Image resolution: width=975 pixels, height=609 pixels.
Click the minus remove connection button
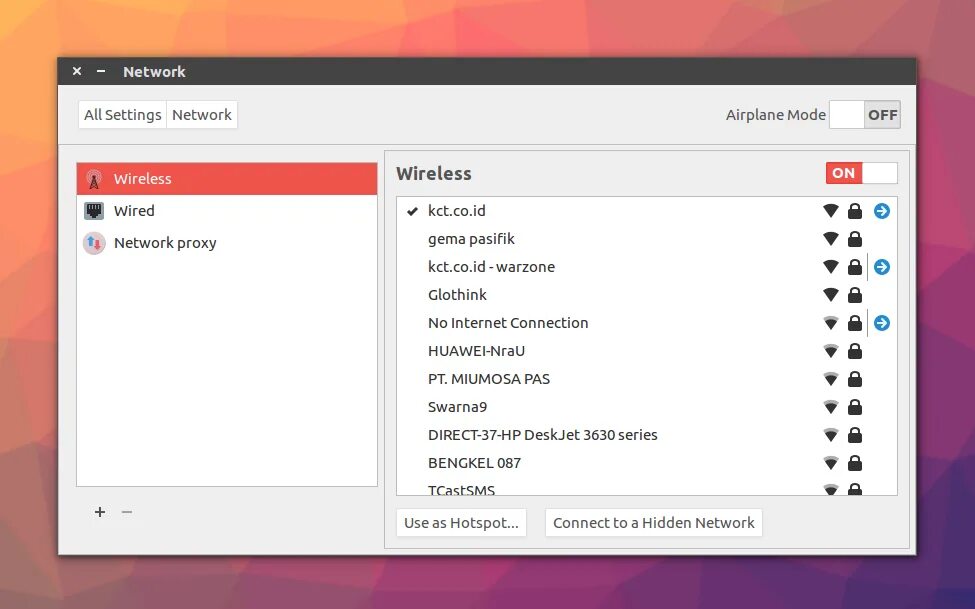pos(127,512)
